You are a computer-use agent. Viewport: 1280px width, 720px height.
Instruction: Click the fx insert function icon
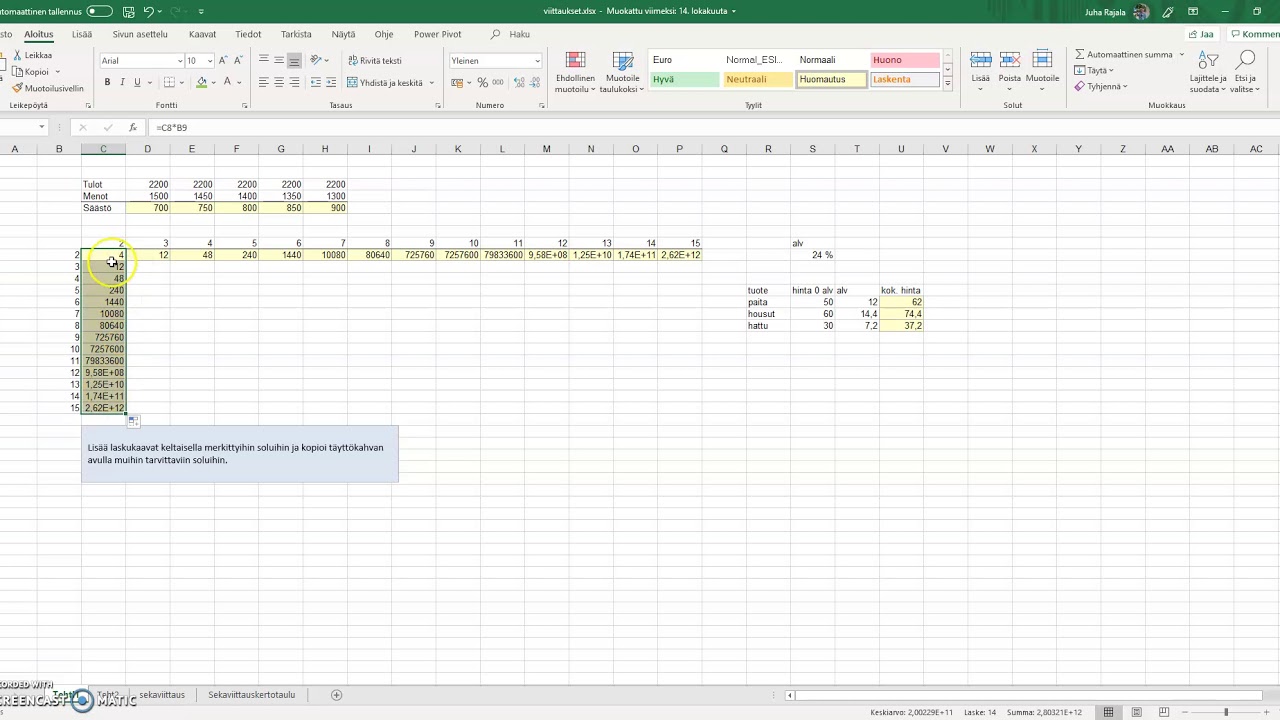point(132,128)
